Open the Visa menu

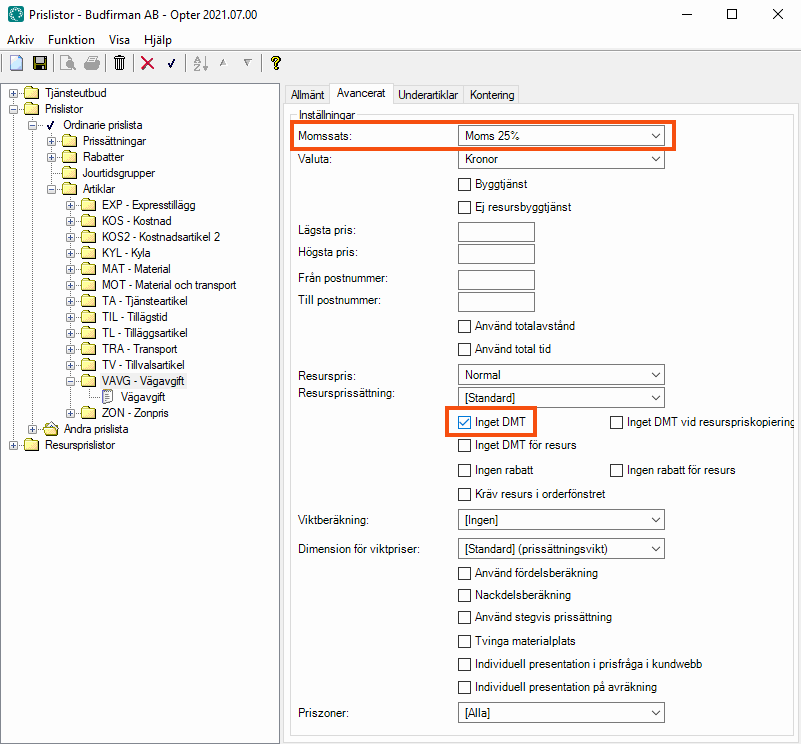point(119,40)
